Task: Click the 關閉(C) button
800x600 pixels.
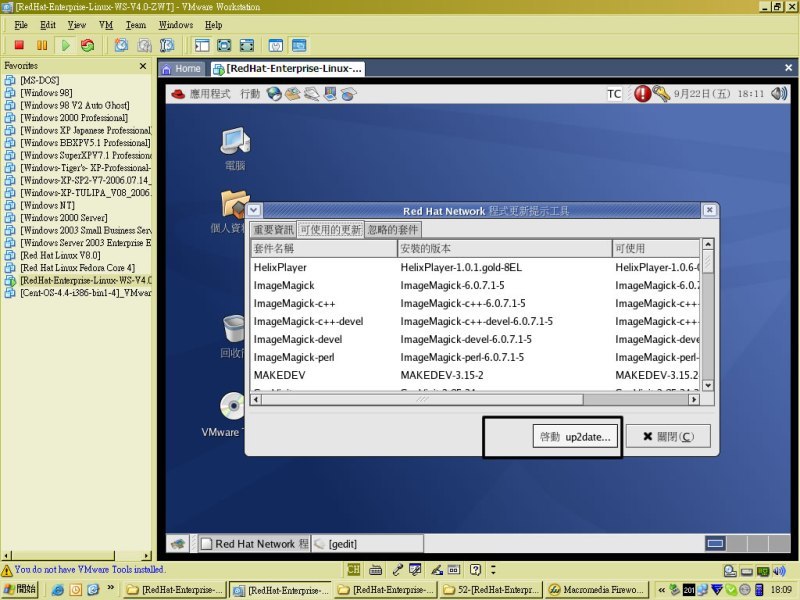Action: 668,437
